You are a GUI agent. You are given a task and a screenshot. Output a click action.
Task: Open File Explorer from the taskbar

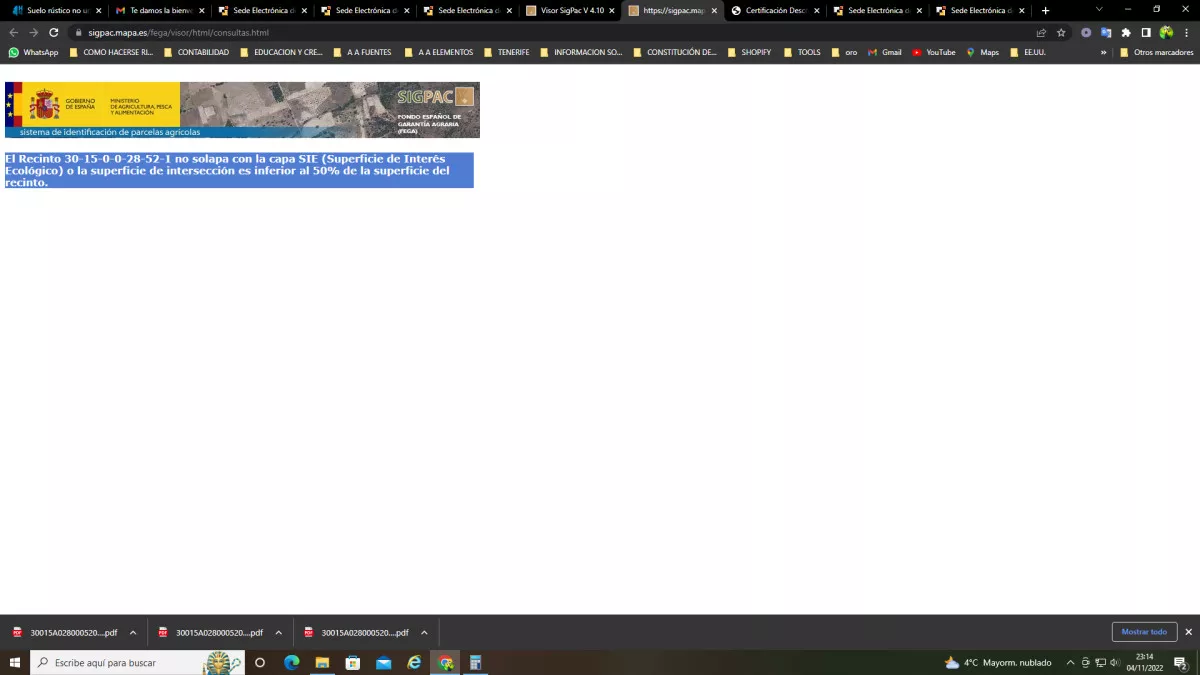[322, 662]
